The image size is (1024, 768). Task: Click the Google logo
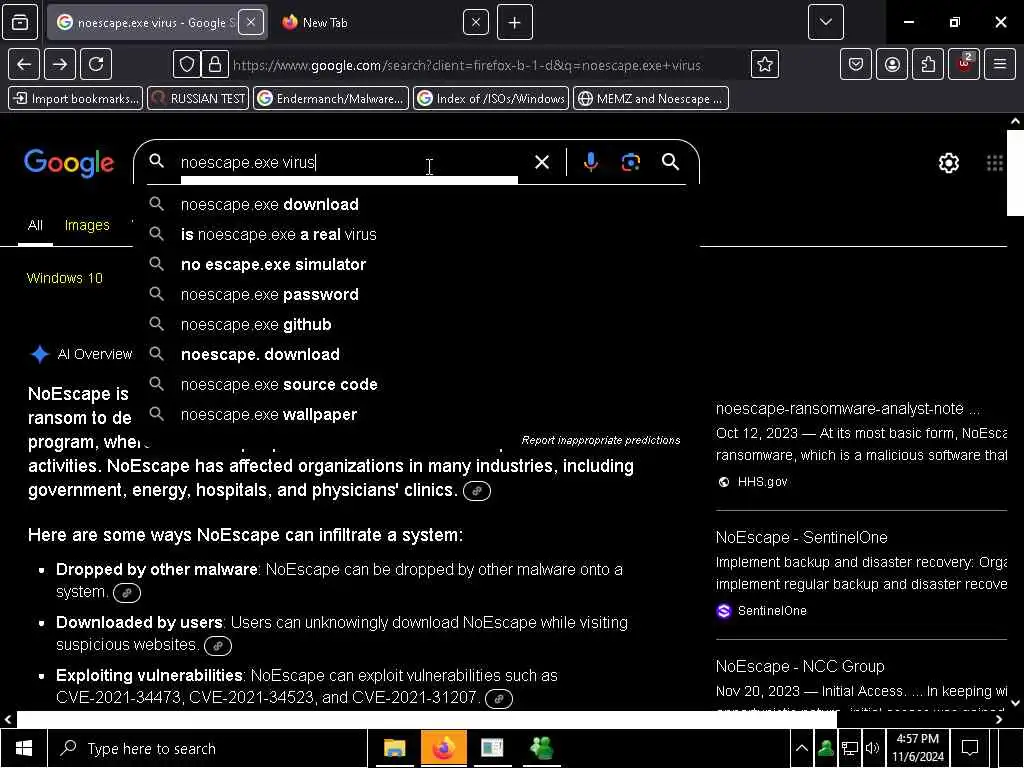pyautogui.click(x=69, y=163)
